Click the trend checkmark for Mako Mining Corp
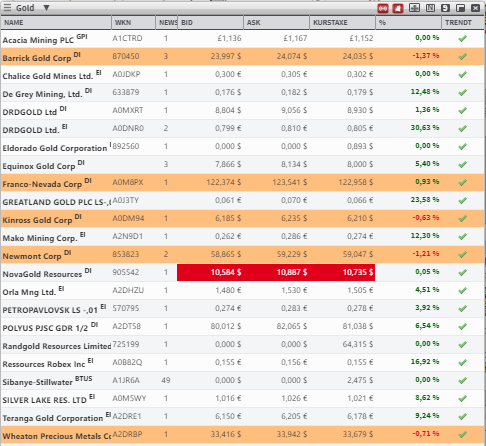 tap(462, 237)
